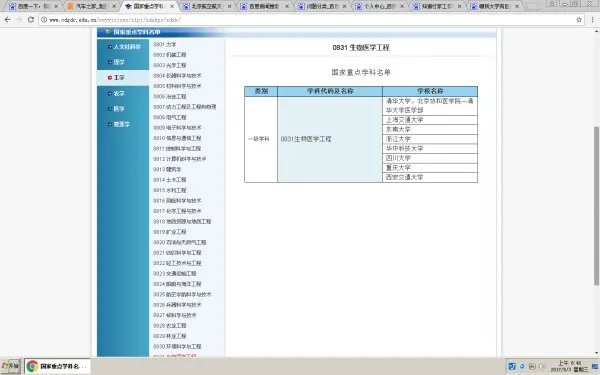The height and width of the screenshot is (375, 600).
Task: Close the 国家重点学科 tab
Action: [x=172, y=7]
